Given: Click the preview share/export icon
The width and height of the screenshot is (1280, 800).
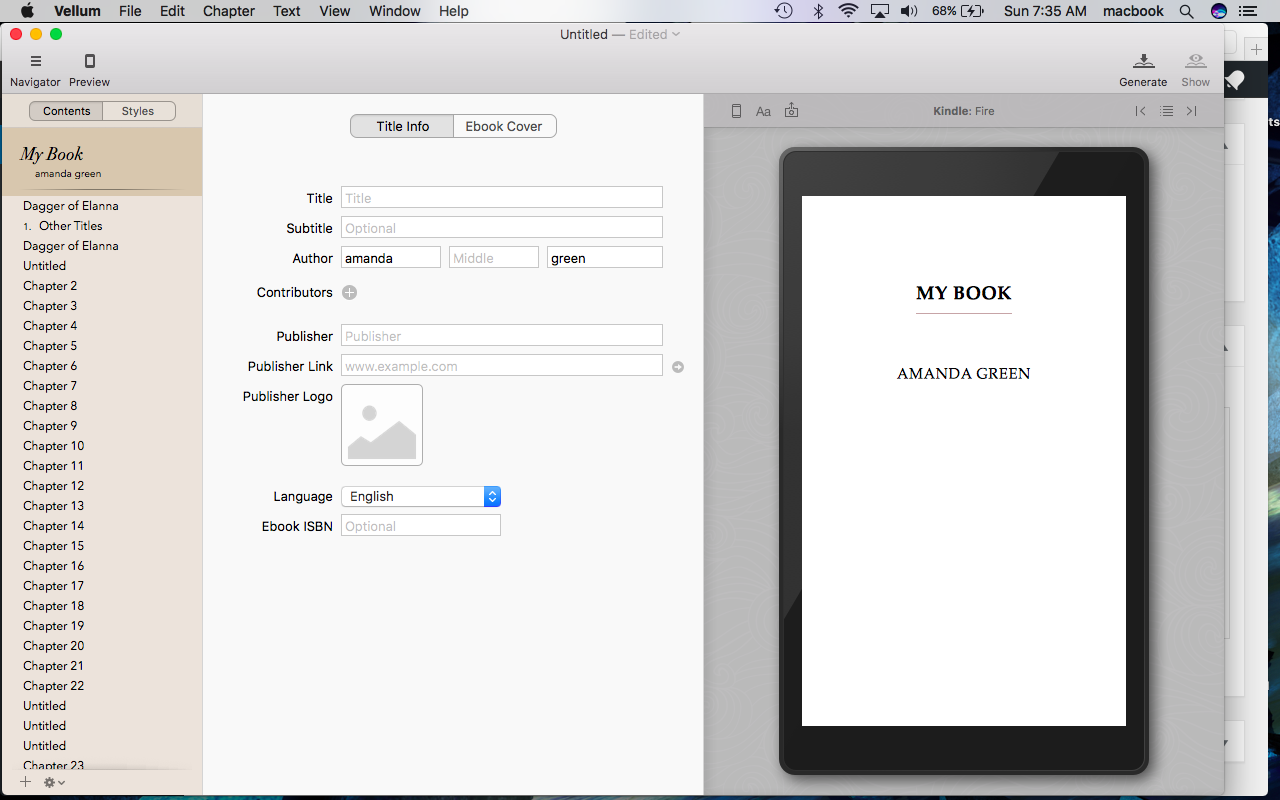Looking at the screenshot, I should click(791, 111).
